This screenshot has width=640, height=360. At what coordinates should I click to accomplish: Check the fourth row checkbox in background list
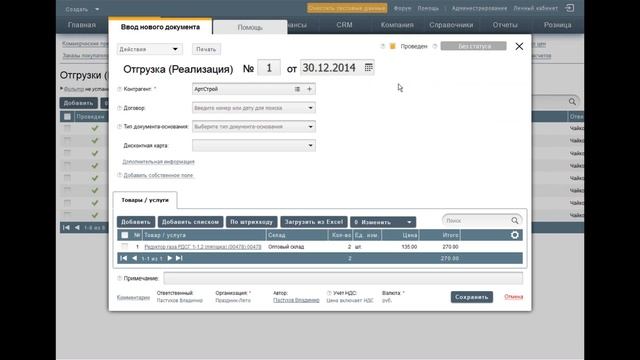(67, 165)
